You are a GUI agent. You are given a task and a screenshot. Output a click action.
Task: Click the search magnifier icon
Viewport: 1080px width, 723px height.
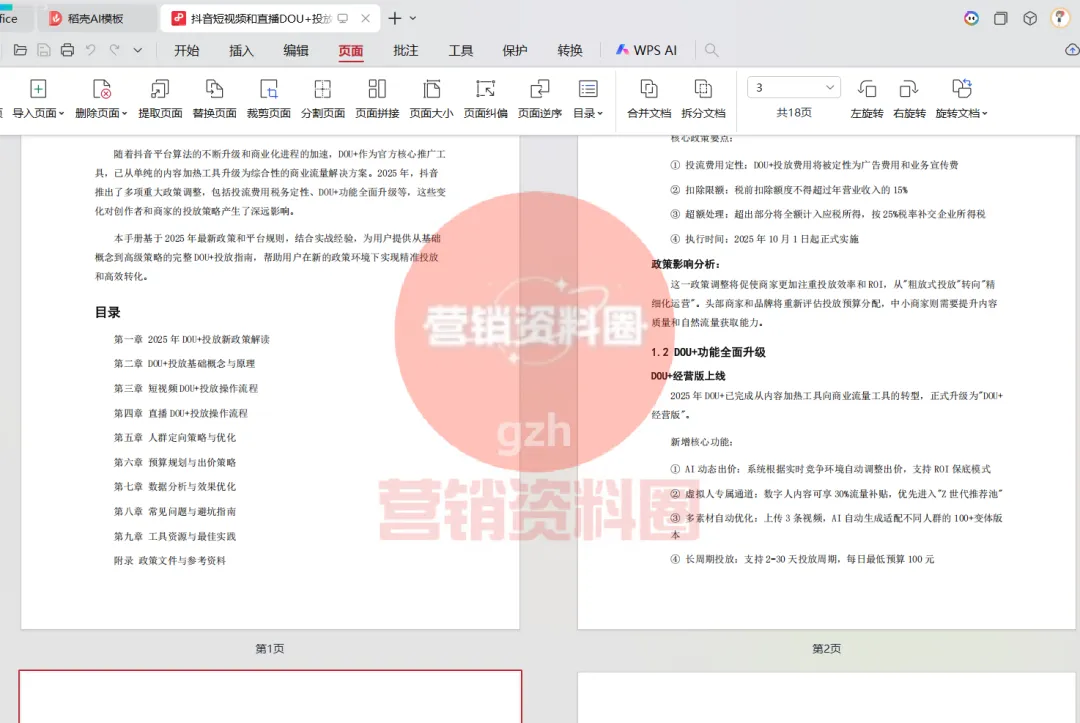(x=712, y=50)
